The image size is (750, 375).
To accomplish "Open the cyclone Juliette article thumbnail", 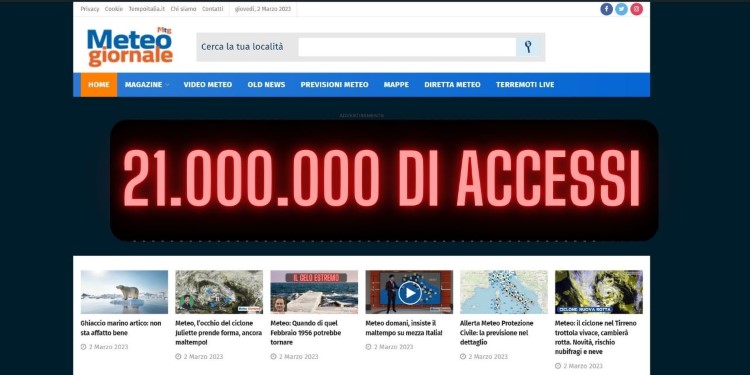I will [219, 292].
